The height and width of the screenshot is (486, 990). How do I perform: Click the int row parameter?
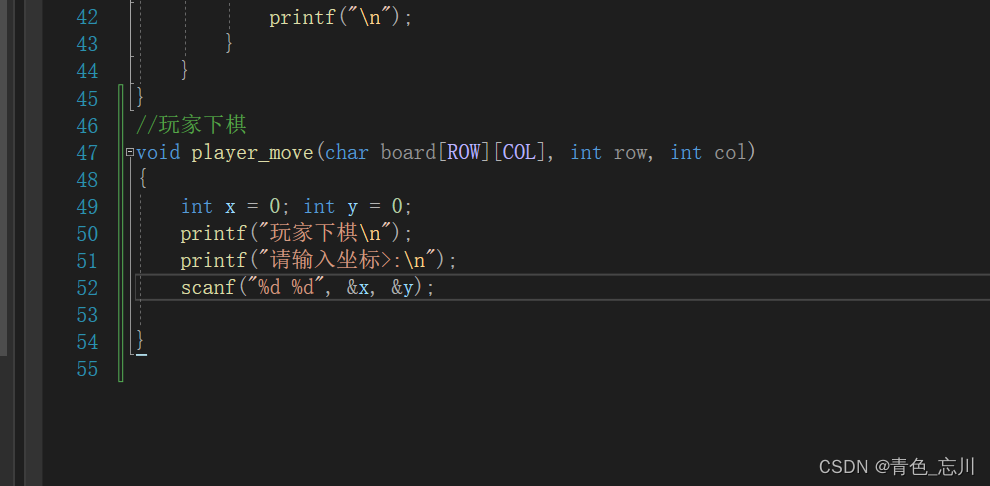click(x=609, y=153)
